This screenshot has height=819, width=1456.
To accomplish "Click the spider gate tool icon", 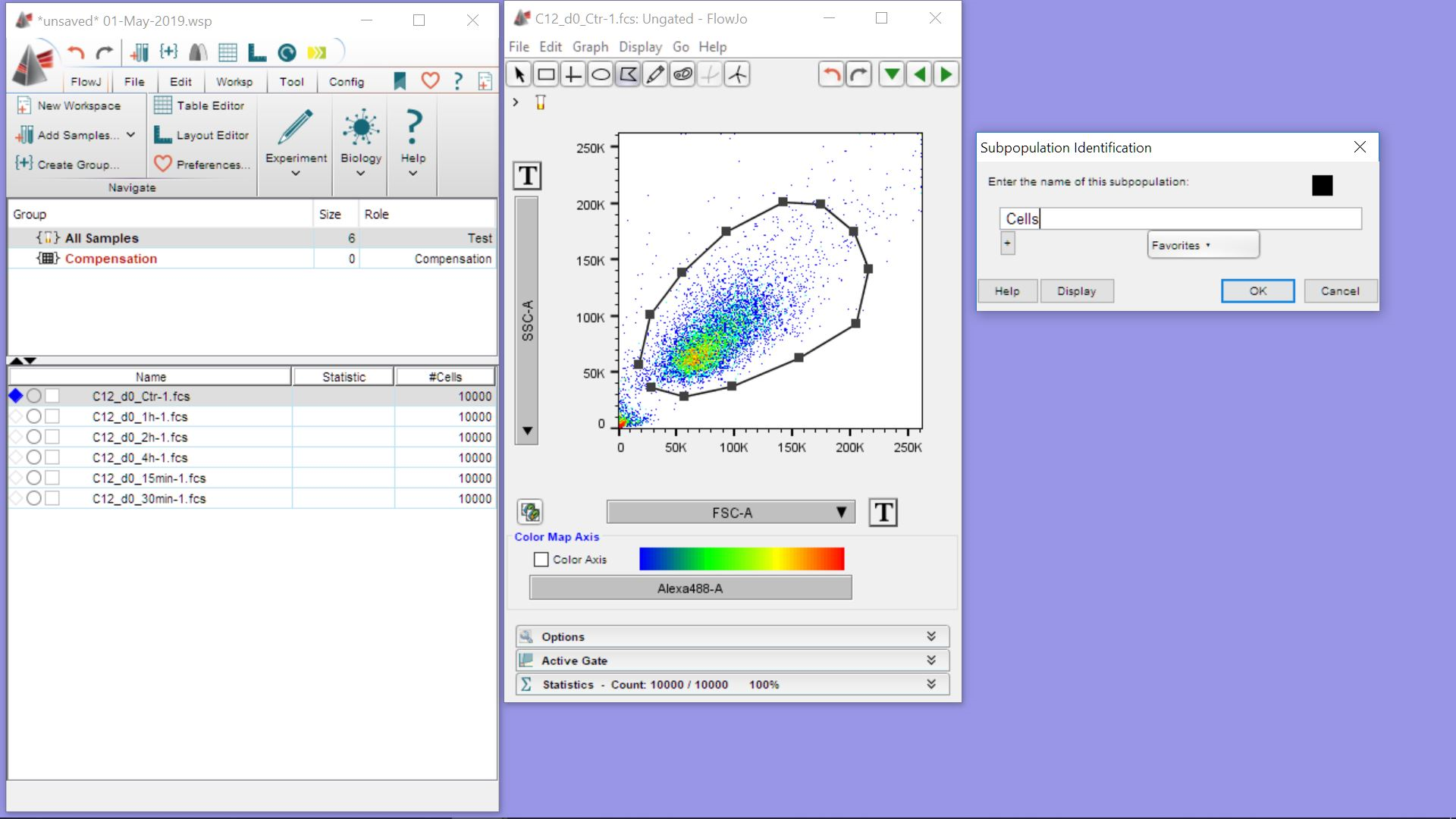I will [x=737, y=74].
